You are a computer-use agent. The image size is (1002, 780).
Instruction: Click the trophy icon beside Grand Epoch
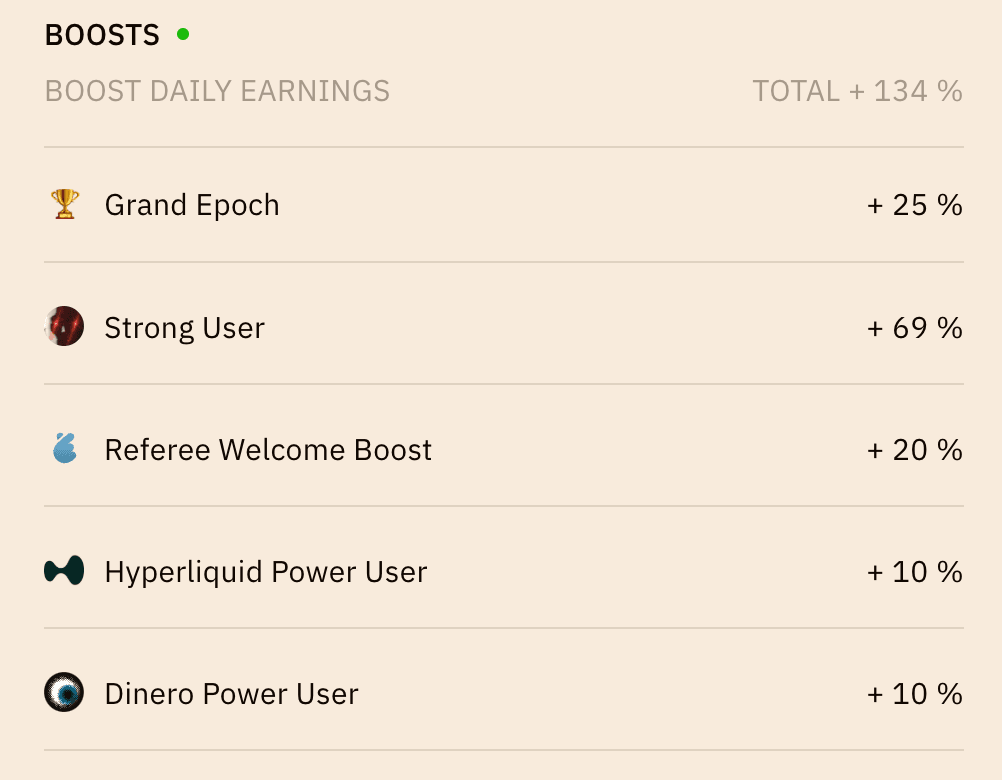[64, 204]
